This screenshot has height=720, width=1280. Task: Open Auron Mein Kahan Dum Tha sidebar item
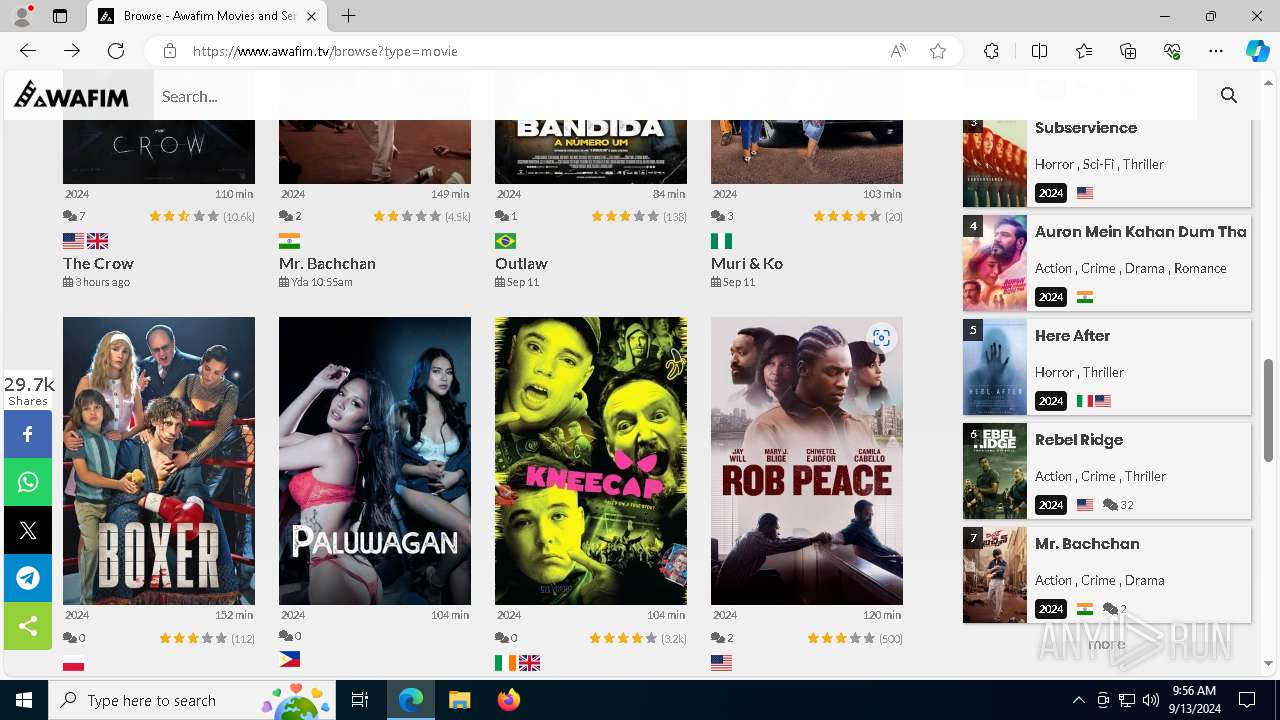(1141, 232)
